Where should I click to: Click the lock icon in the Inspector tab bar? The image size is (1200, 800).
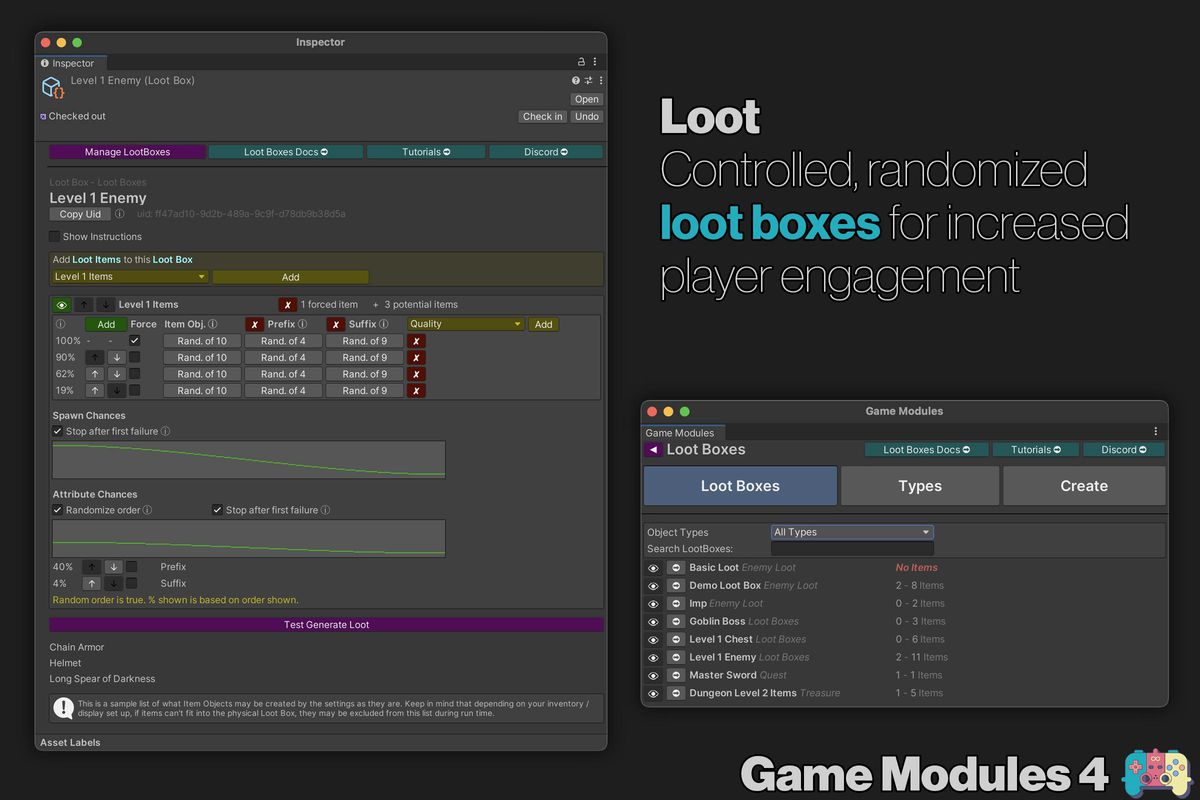(582, 62)
